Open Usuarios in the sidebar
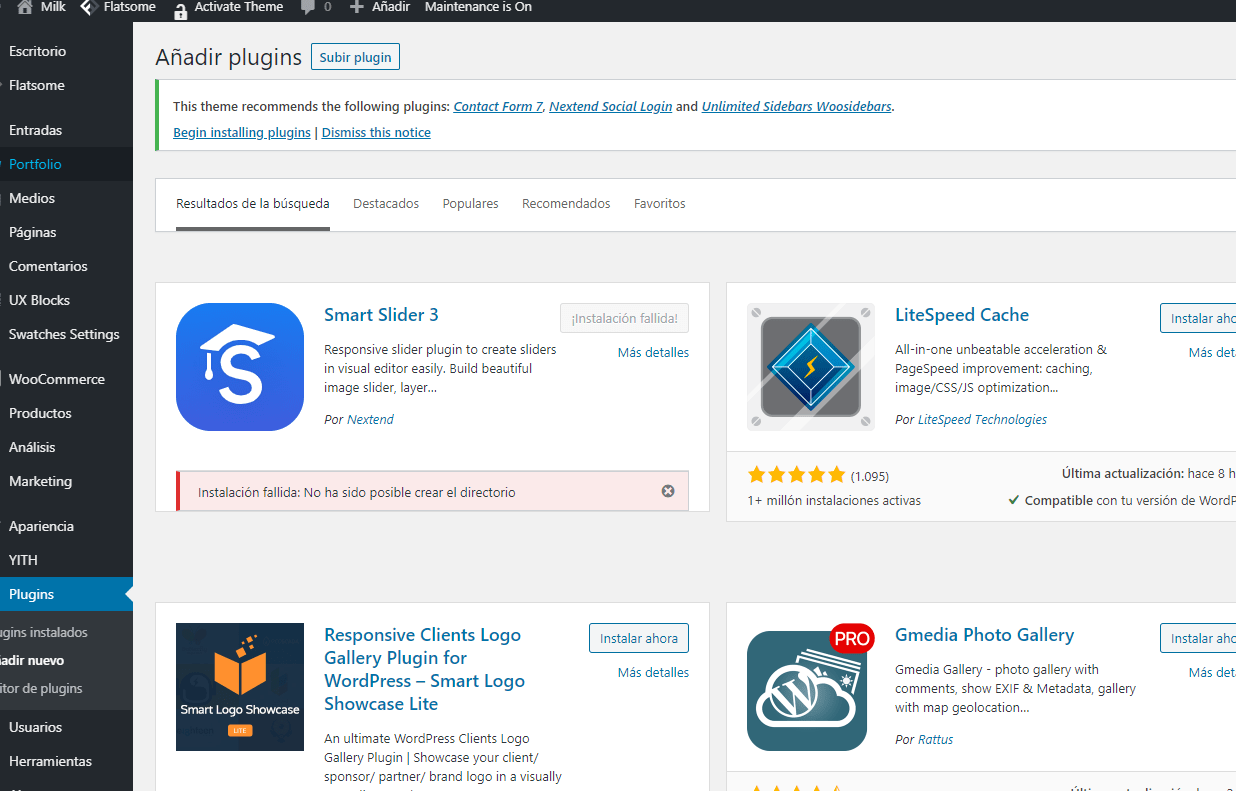 click(35, 727)
